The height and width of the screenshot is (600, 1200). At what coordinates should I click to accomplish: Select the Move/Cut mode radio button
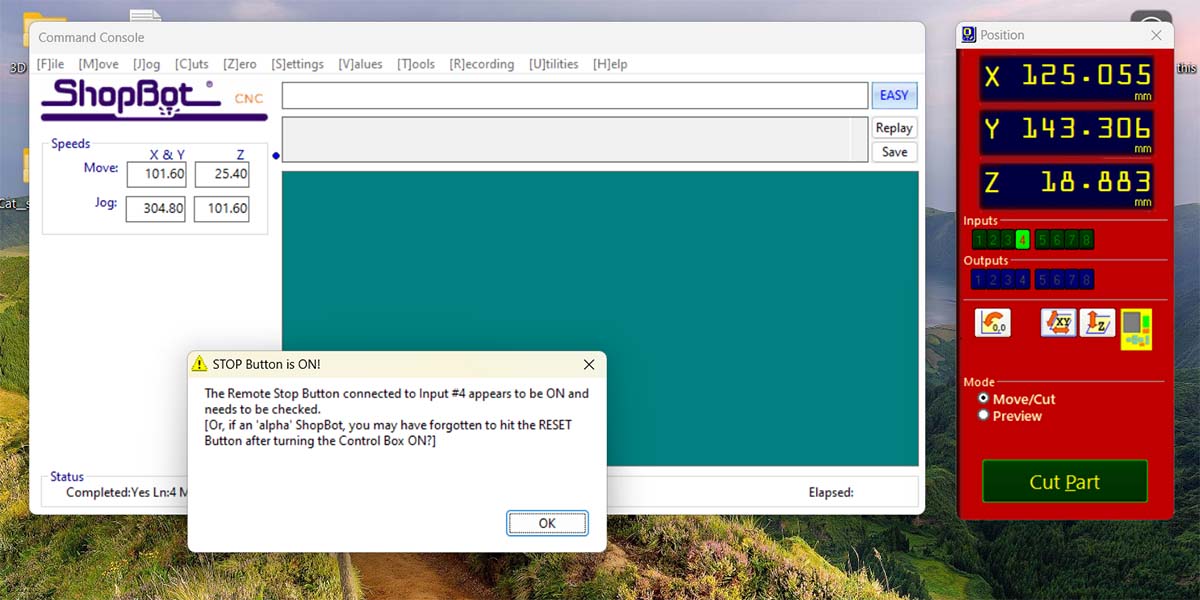pyautogui.click(x=984, y=398)
